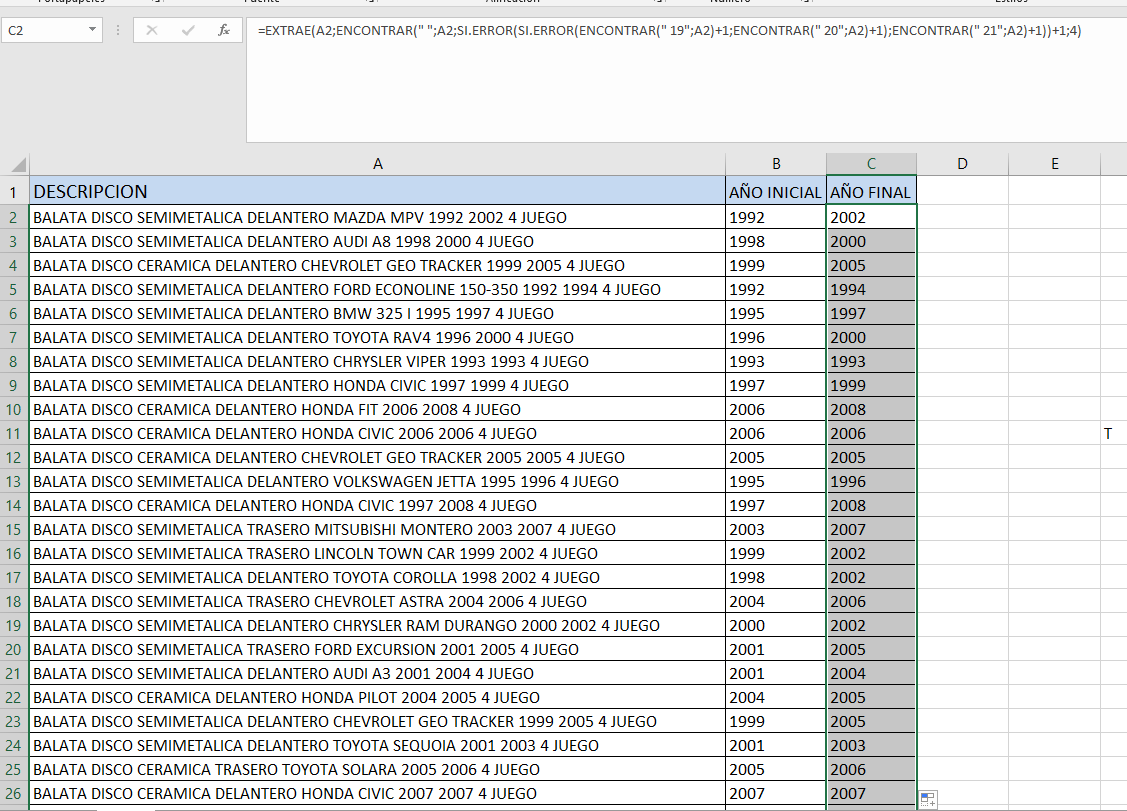The height and width of the screenshot is (811, 1127).
Task: Select cell C10 showing 2008
Action: [x=871, y=409]
